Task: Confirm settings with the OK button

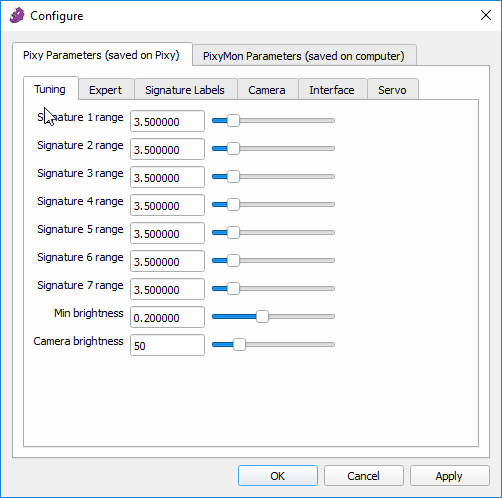Action: [278, 476]
